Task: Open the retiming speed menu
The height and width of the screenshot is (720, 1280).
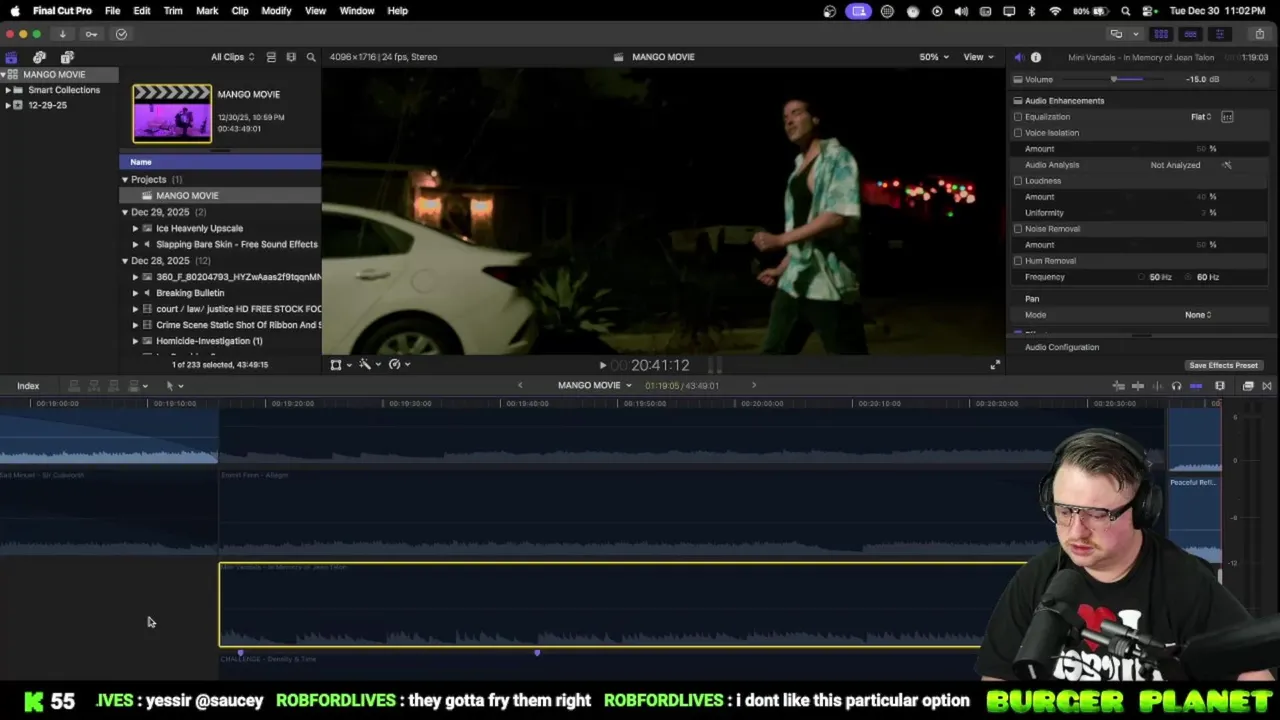Action: coord(399,365)
